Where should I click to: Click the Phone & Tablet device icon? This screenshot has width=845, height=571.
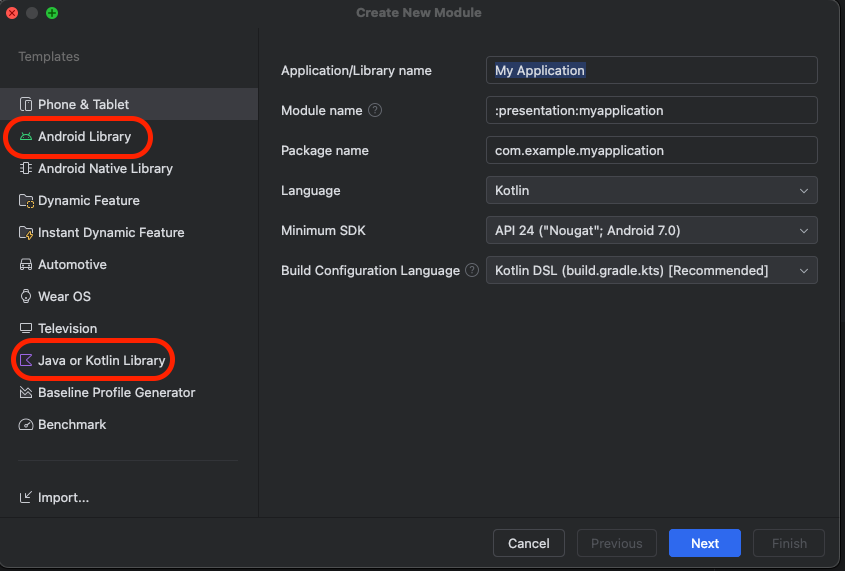click(26, 104)
